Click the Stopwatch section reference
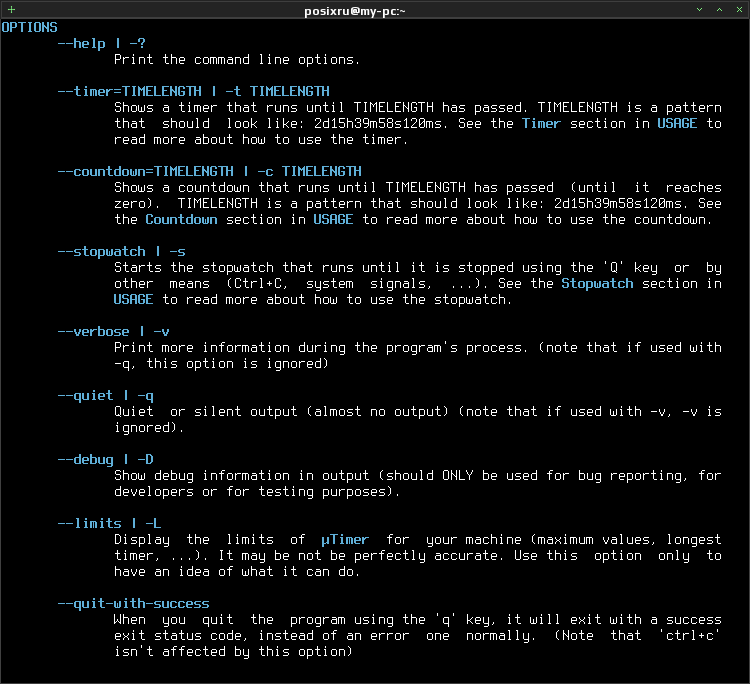The height and width of the screenshot is (684, 750). coord(597,284)
